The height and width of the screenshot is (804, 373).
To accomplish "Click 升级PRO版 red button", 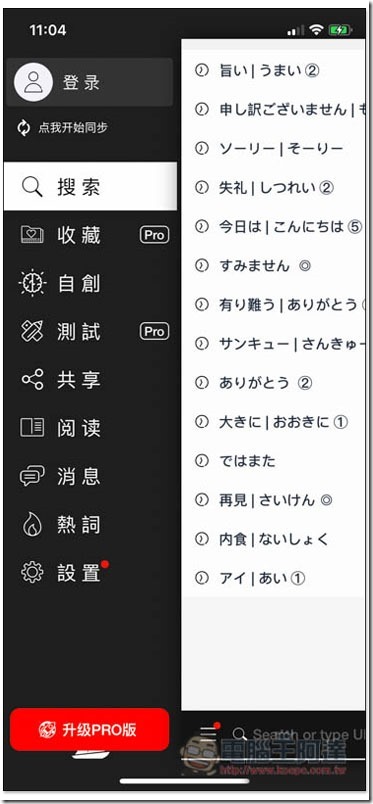I will pyautogui.click(x=89, y=729).
